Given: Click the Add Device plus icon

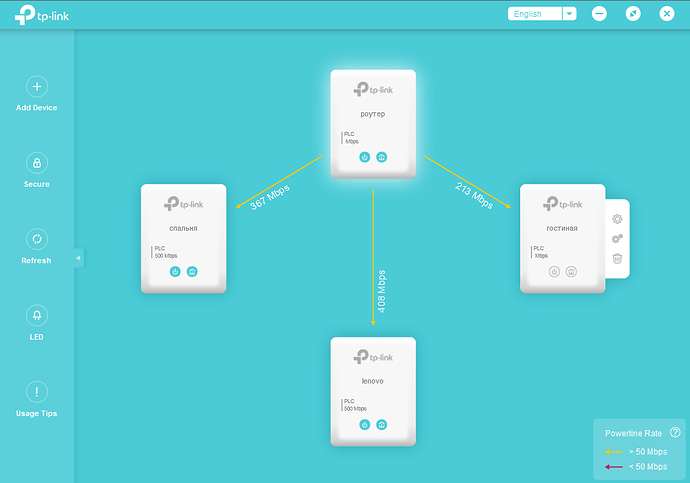Looking at the screenshot, I should 37,87.
